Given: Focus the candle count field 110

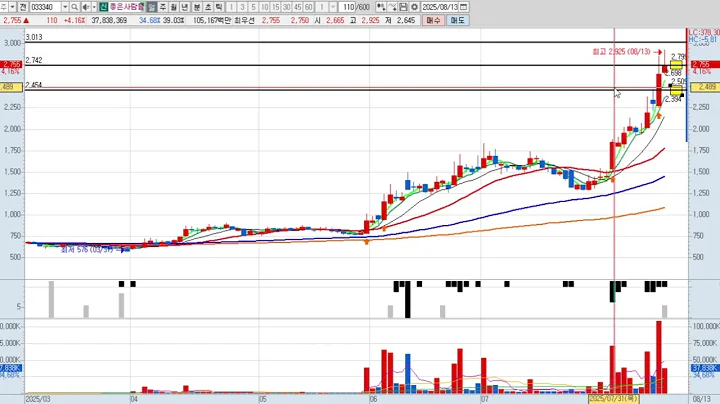Looking at the screenshot, I should (x=349, y=7).
